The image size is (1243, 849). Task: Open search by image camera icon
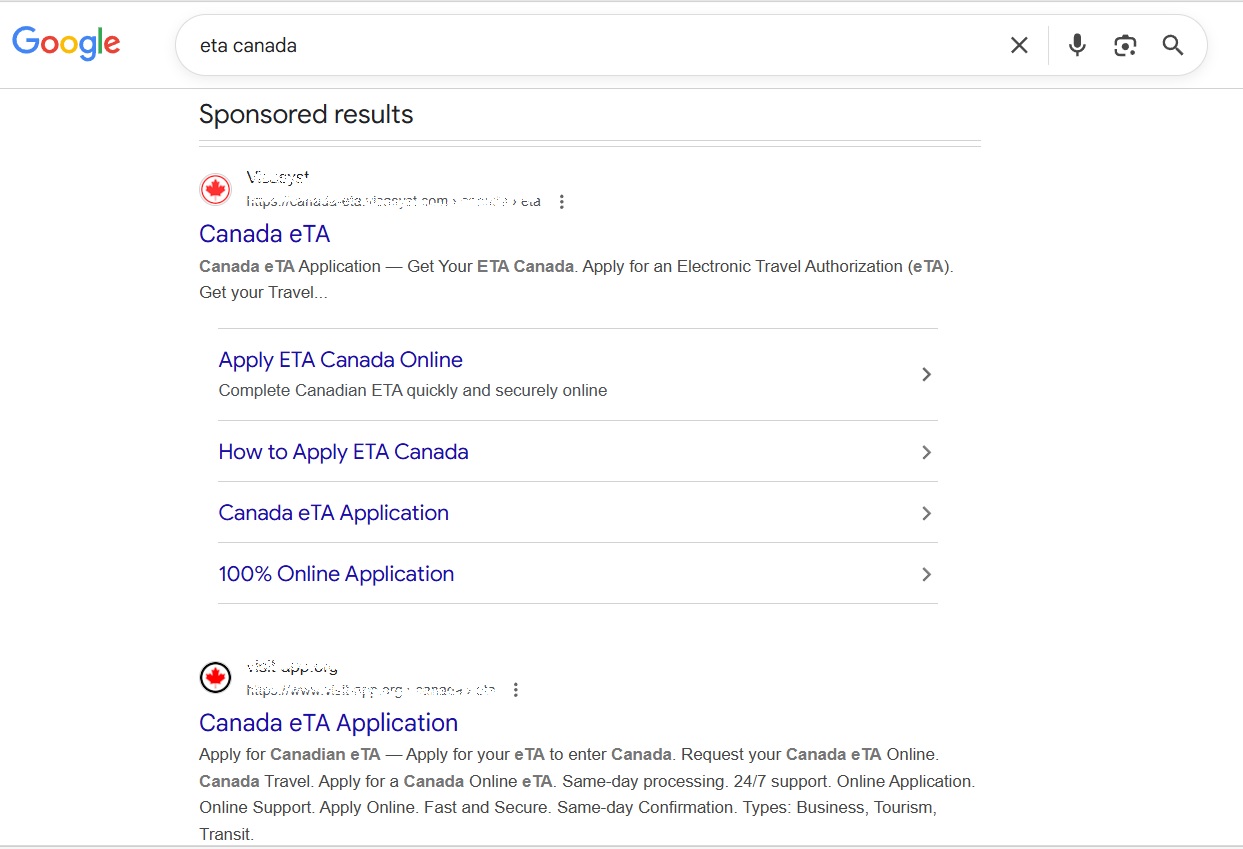pyautogui.click(x=1125, y=45)
